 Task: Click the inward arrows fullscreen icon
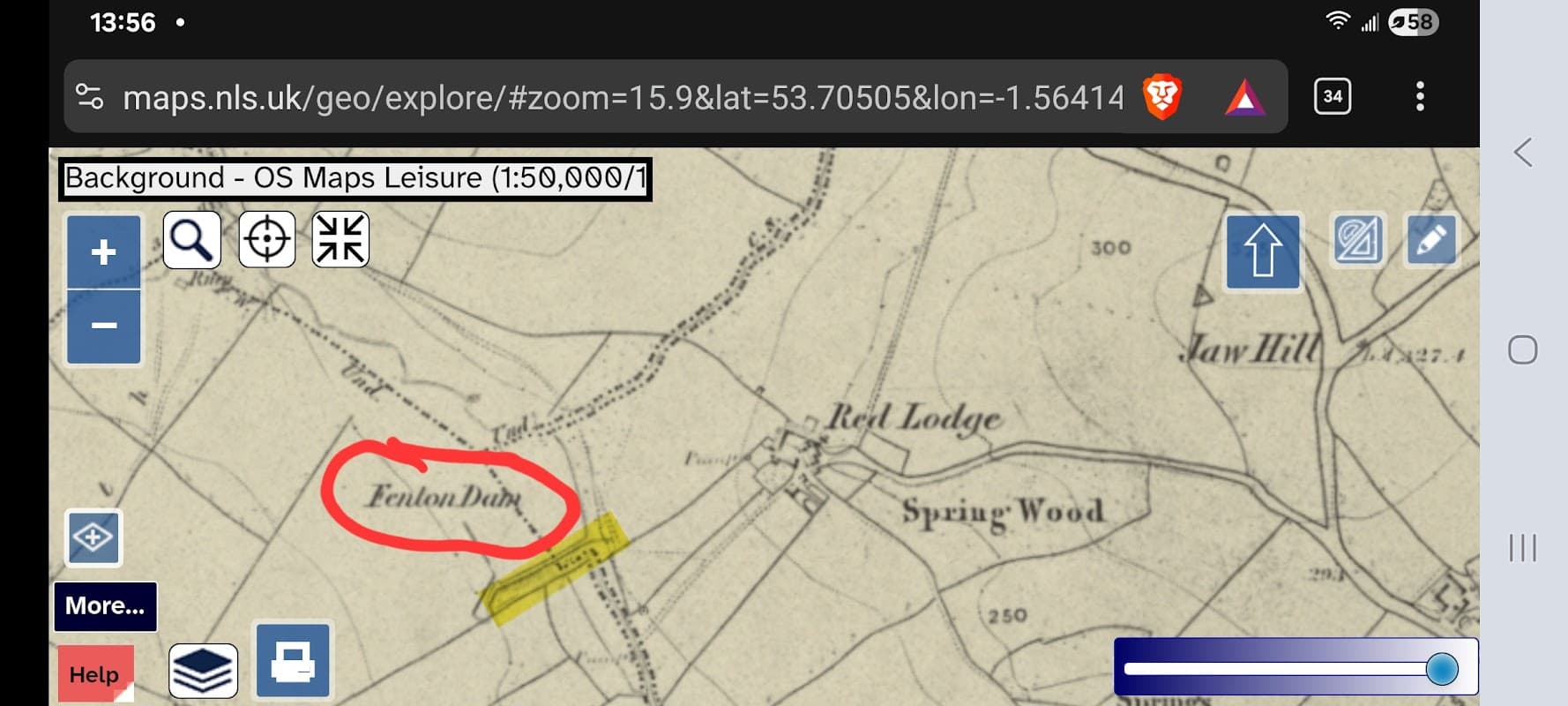point(340,239)
